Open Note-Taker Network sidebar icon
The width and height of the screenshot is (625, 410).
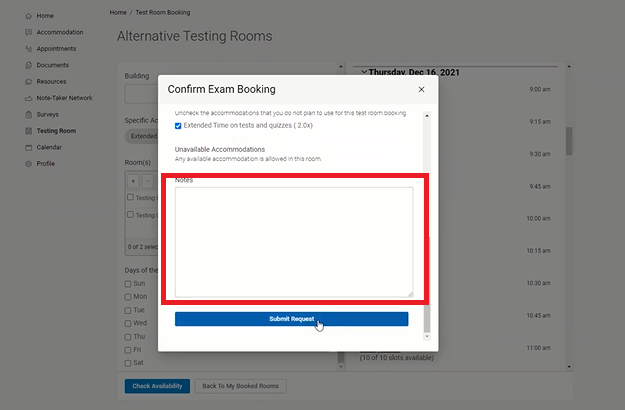[x=28, y=98]
